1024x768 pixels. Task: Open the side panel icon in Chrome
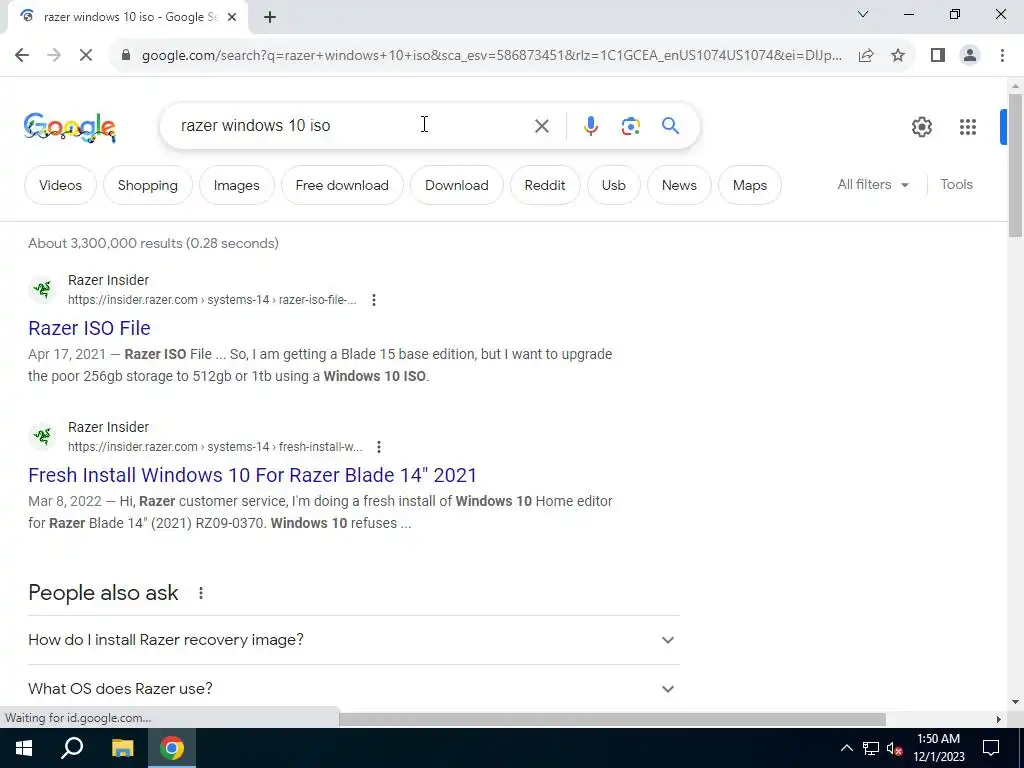click(x=938, y=56)
